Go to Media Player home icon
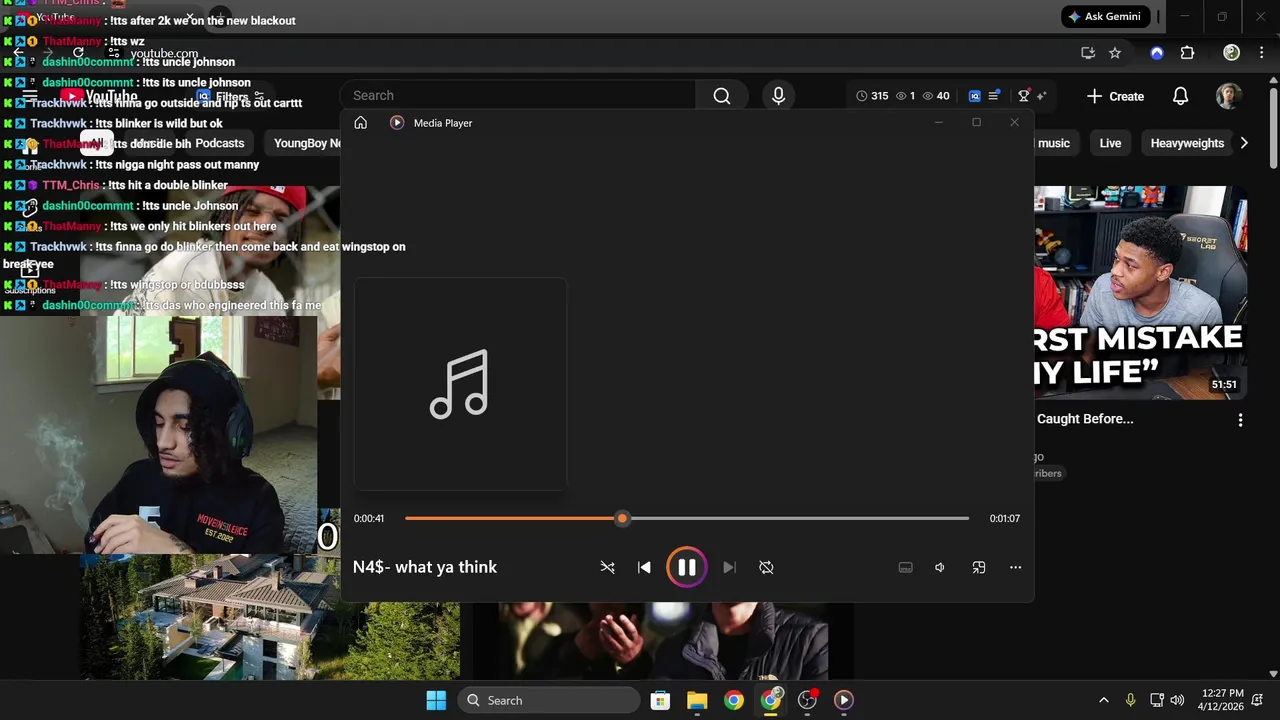 click(x=361, y=123)
